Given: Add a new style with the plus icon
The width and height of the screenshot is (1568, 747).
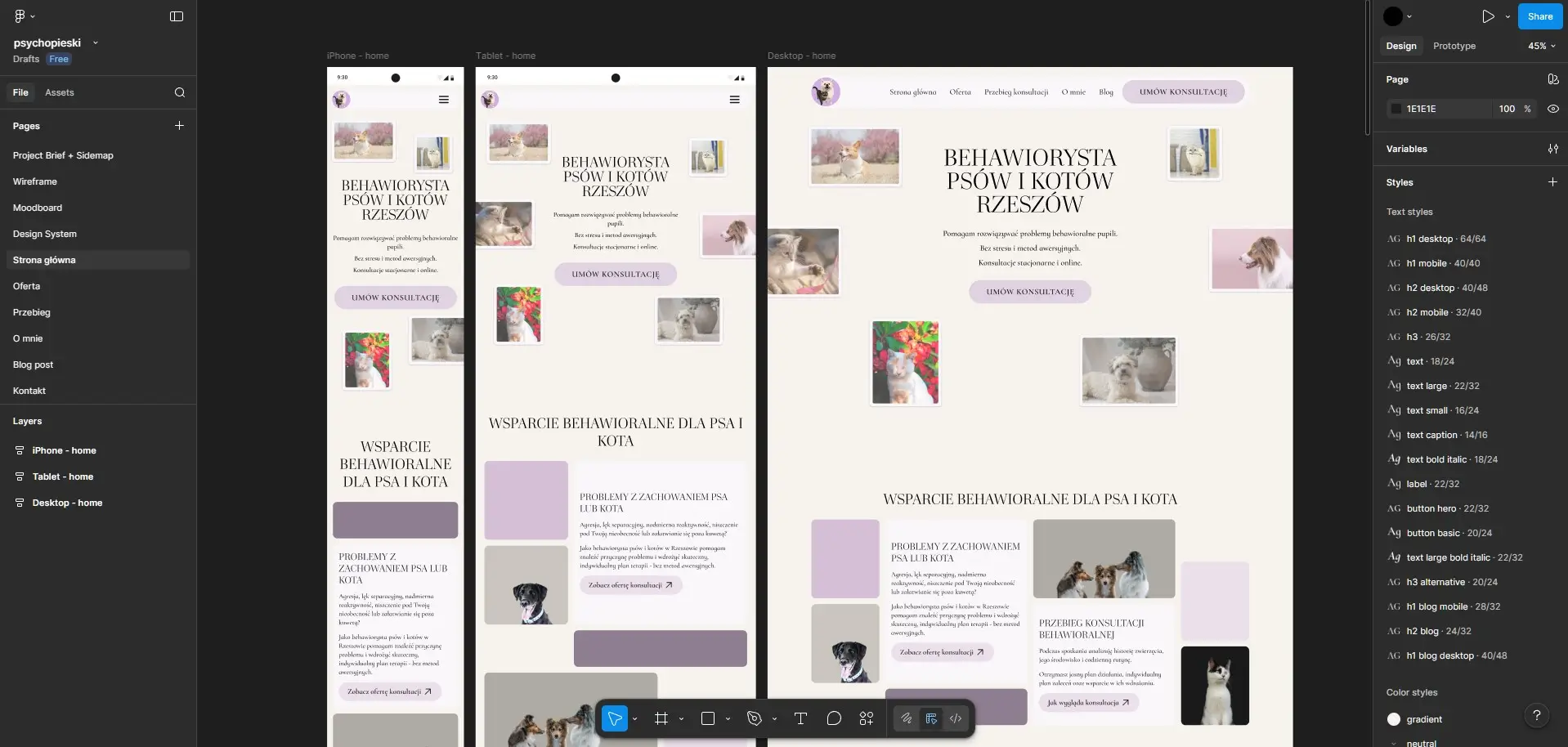Looking at the screenshot, I should (1553, 182).
